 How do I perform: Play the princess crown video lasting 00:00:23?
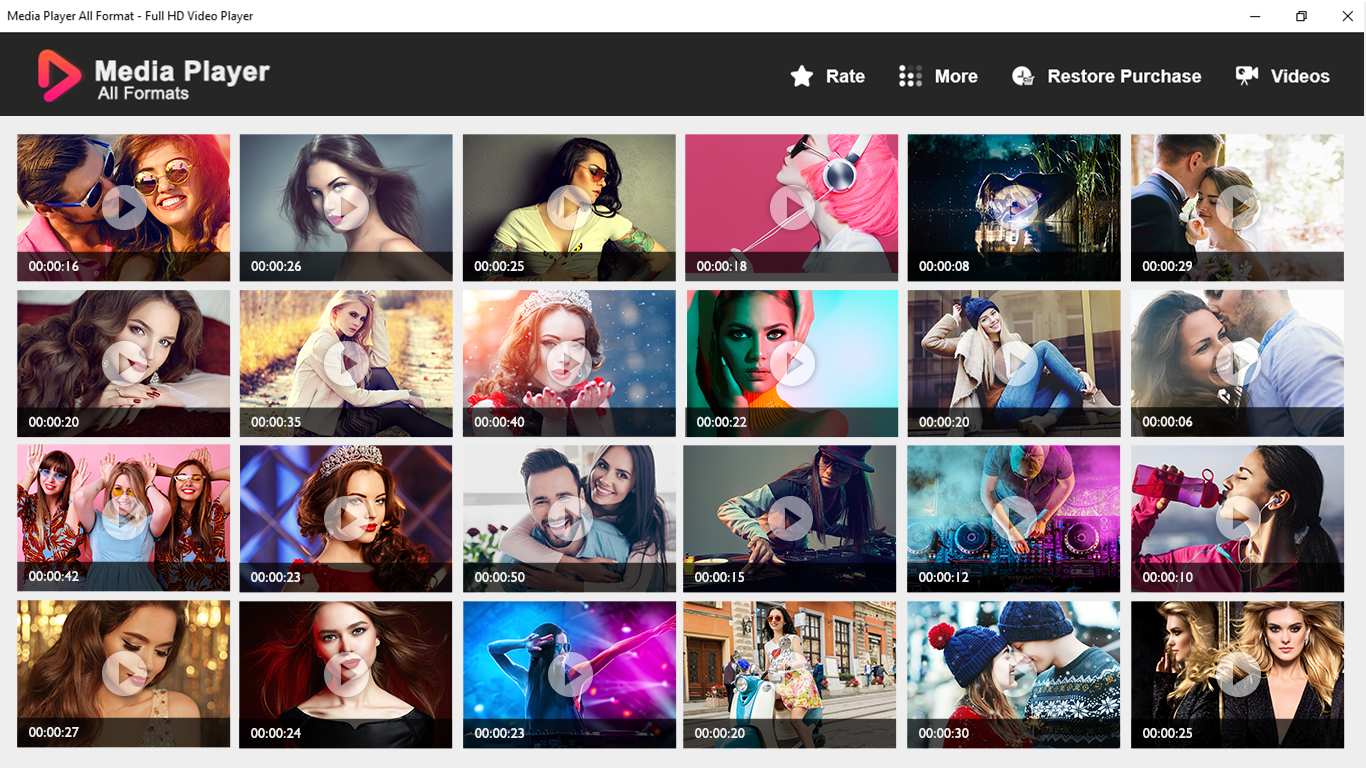click(345, 518)
